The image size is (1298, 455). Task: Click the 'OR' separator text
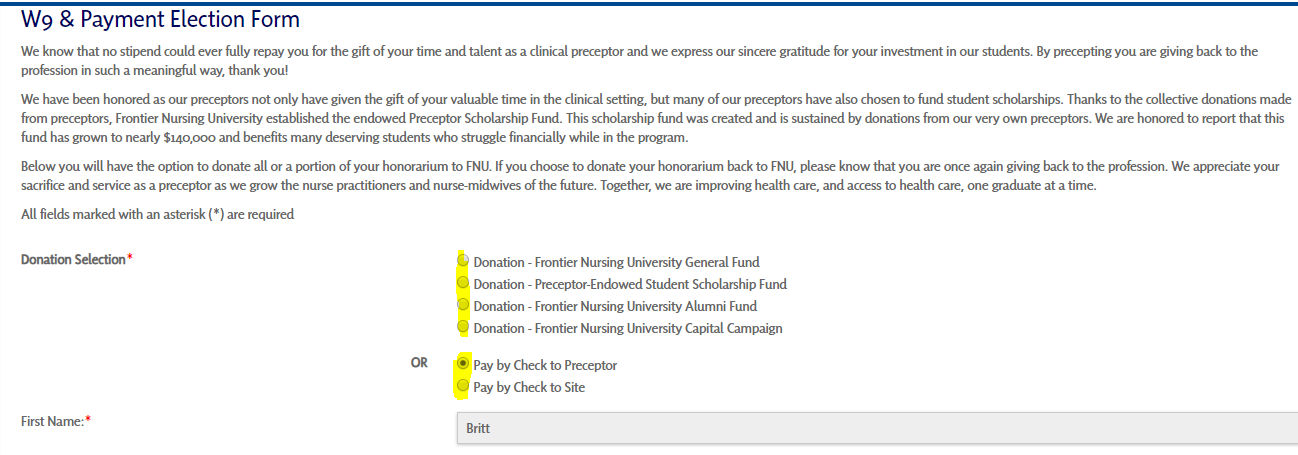pos(419,363)
